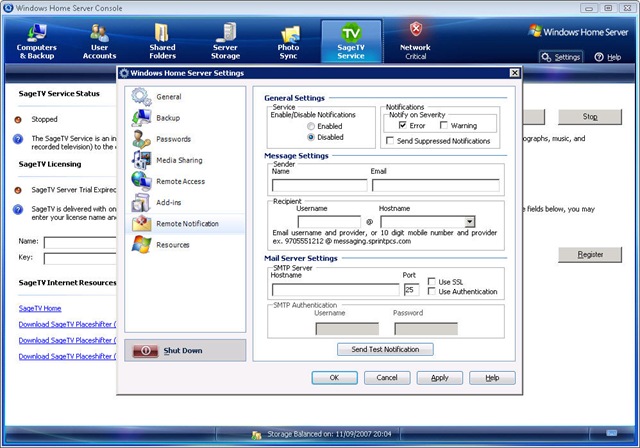Open the last Download SageTV Placeshifter link
Screen dimensions: 640x448
(67, 356)
